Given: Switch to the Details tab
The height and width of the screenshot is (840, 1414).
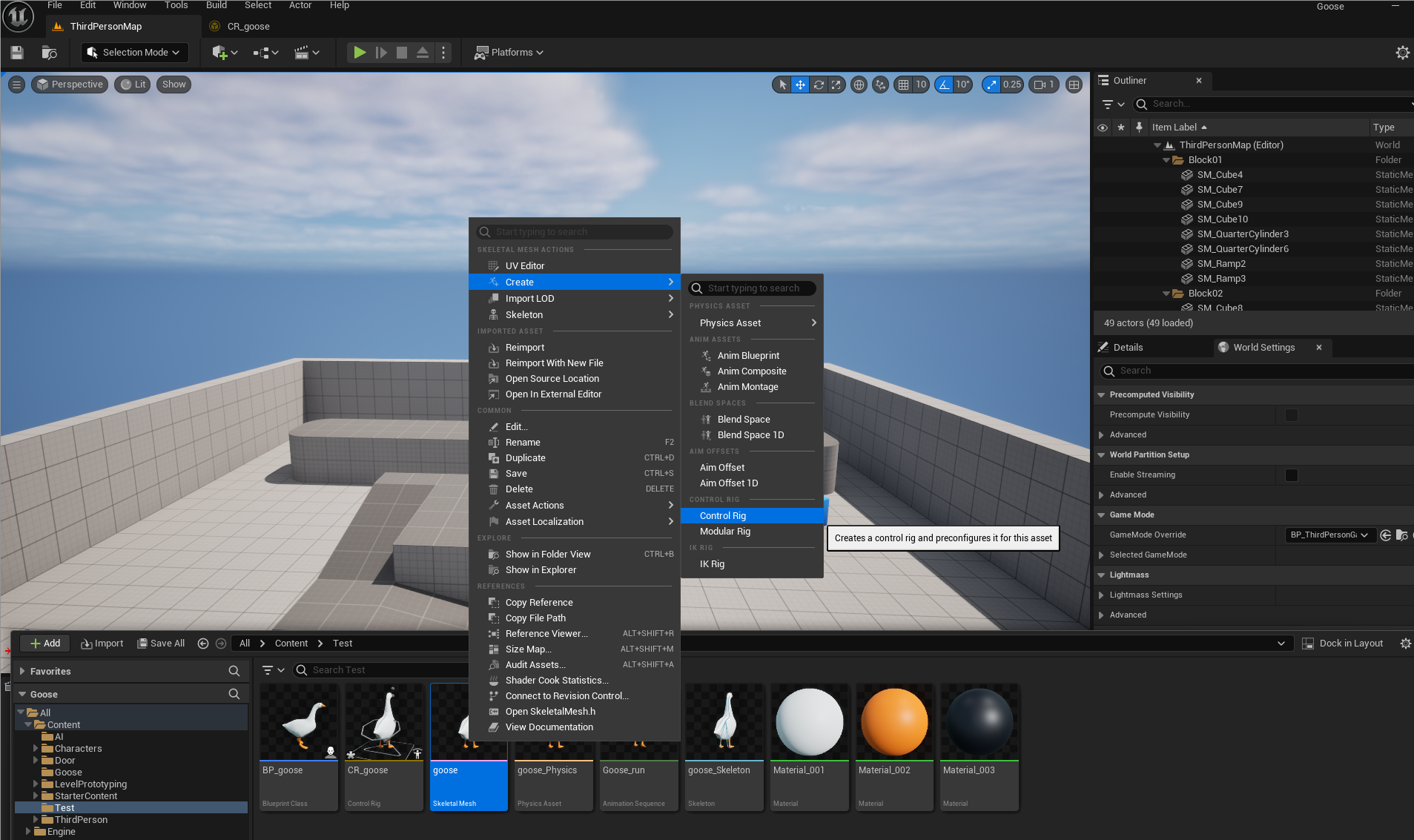Looking at the screenshot, I should pyautogui.click(x=1128, y=348).
